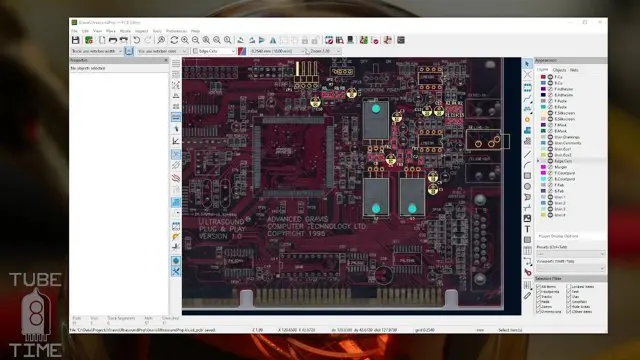Click the Undo arrow icon

click(137, 40)
